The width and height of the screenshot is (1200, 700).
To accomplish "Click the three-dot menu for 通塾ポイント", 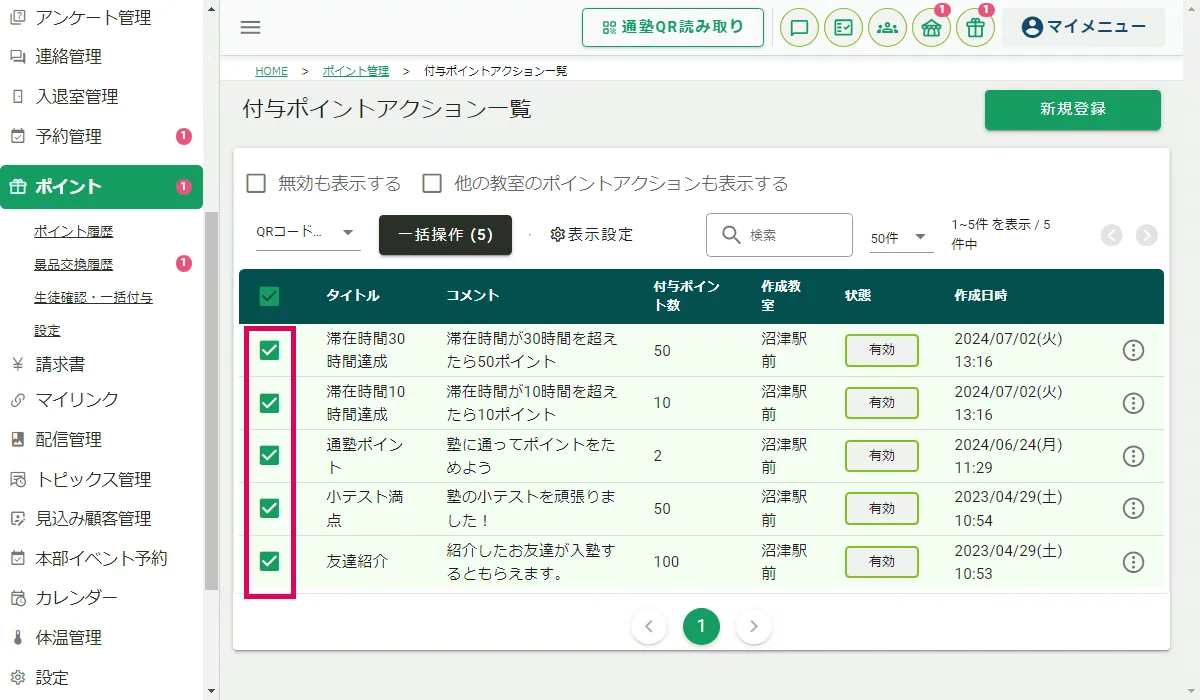I will coord(1133,456).
